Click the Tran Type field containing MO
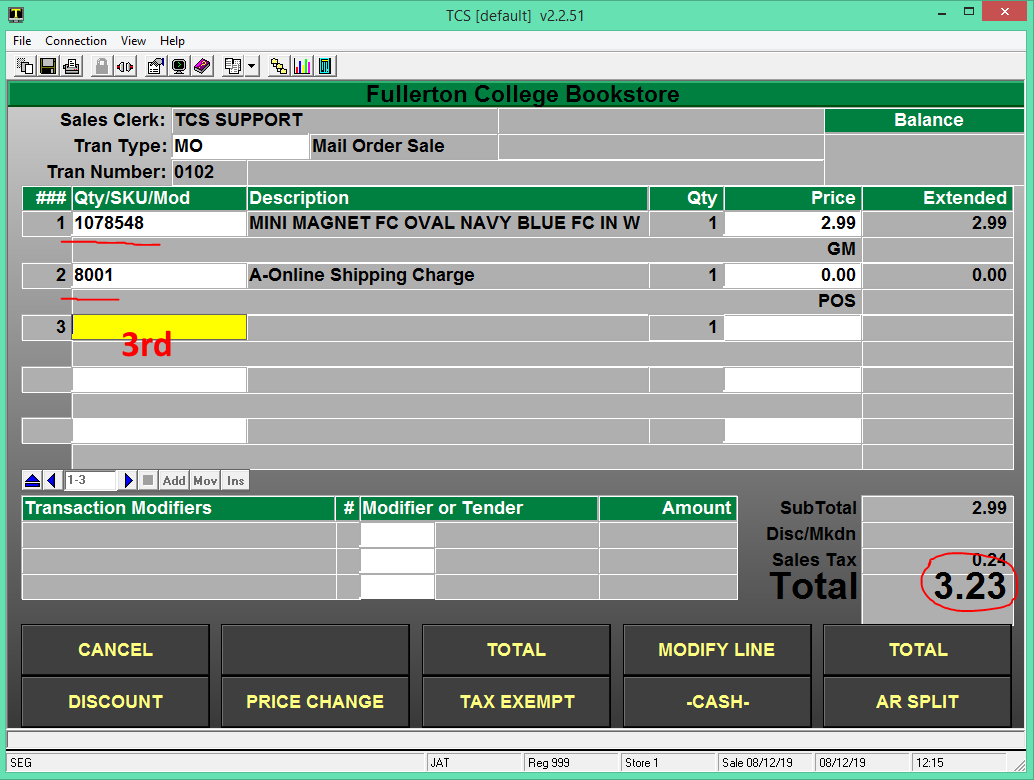 241,146
